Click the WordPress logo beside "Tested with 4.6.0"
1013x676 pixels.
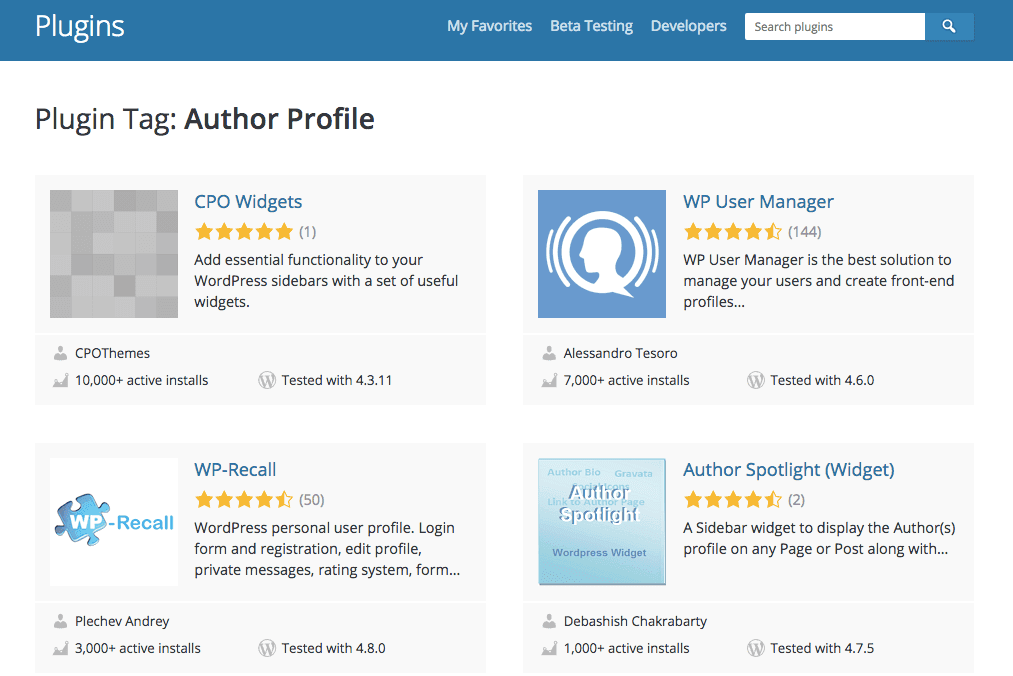pyautogui.click(x=755, y=380)
